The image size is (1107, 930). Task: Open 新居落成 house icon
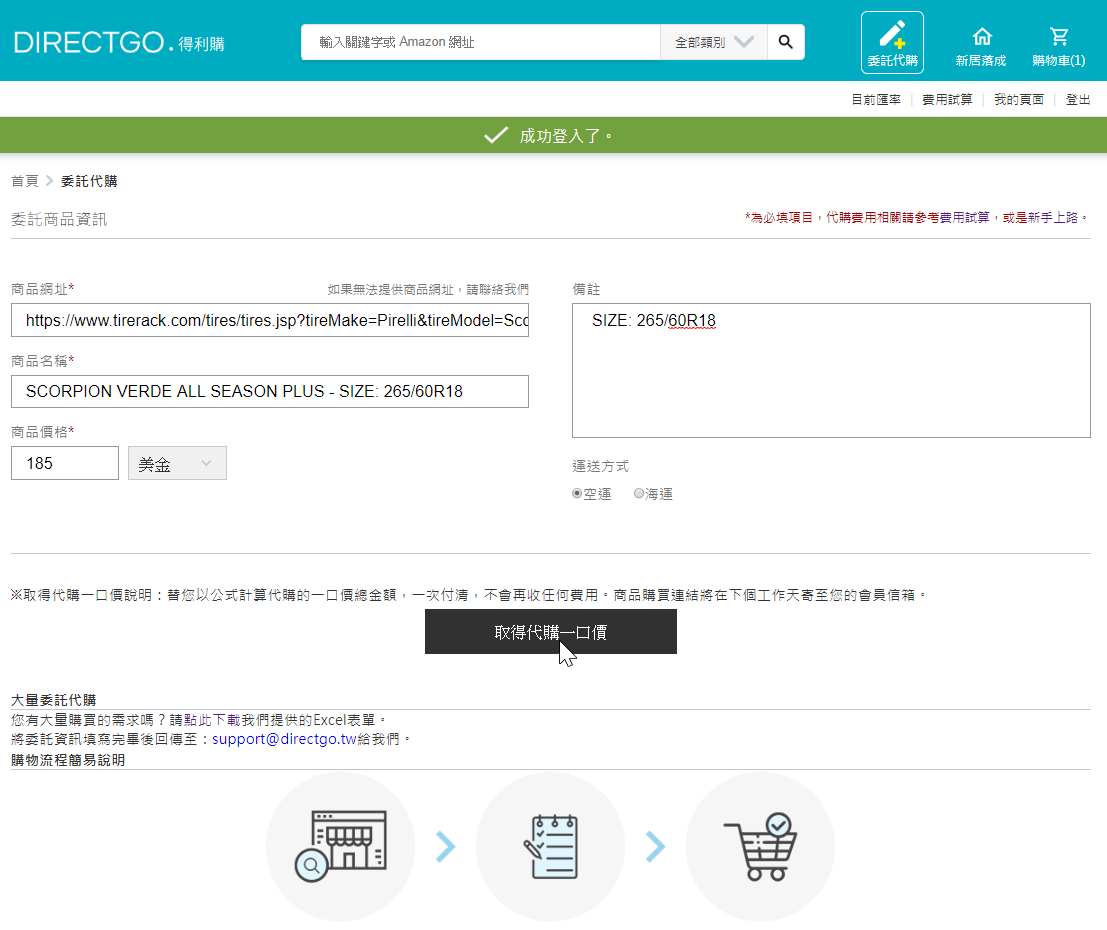(x=981, y=47)
